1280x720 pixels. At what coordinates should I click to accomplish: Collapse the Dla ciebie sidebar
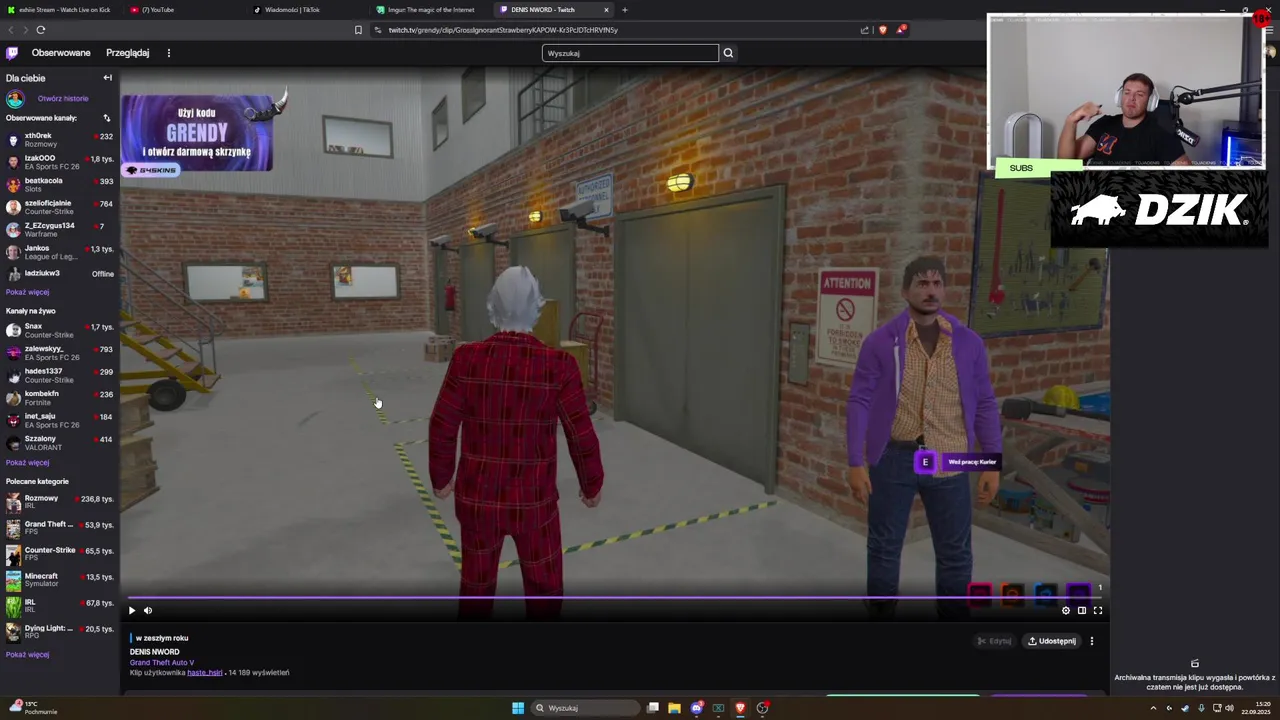tap(107, 78)
